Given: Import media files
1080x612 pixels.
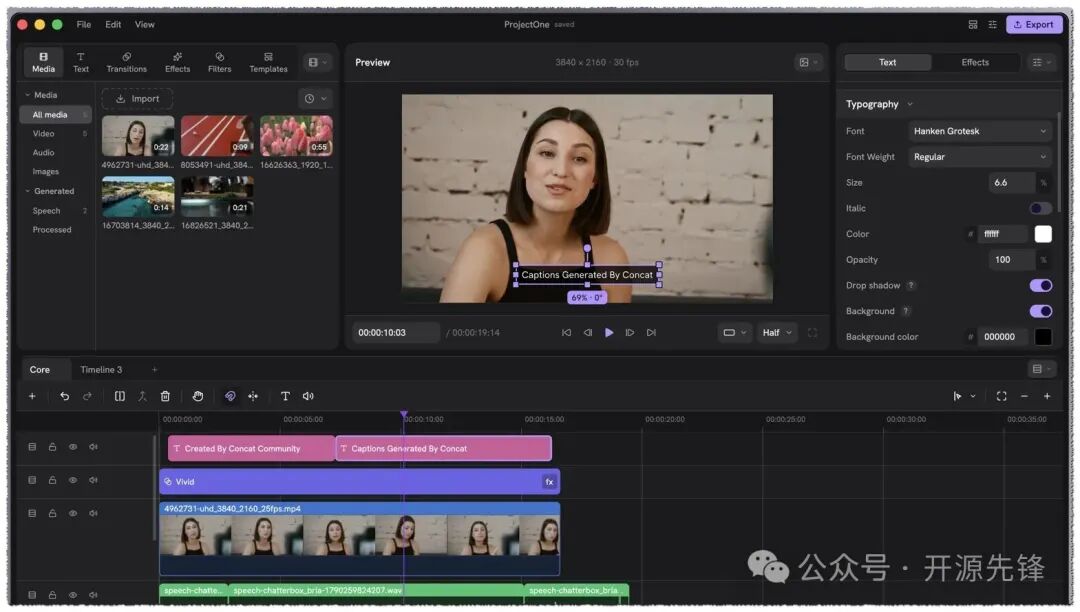Looking at the screenshot, I should tap(137, 99).
